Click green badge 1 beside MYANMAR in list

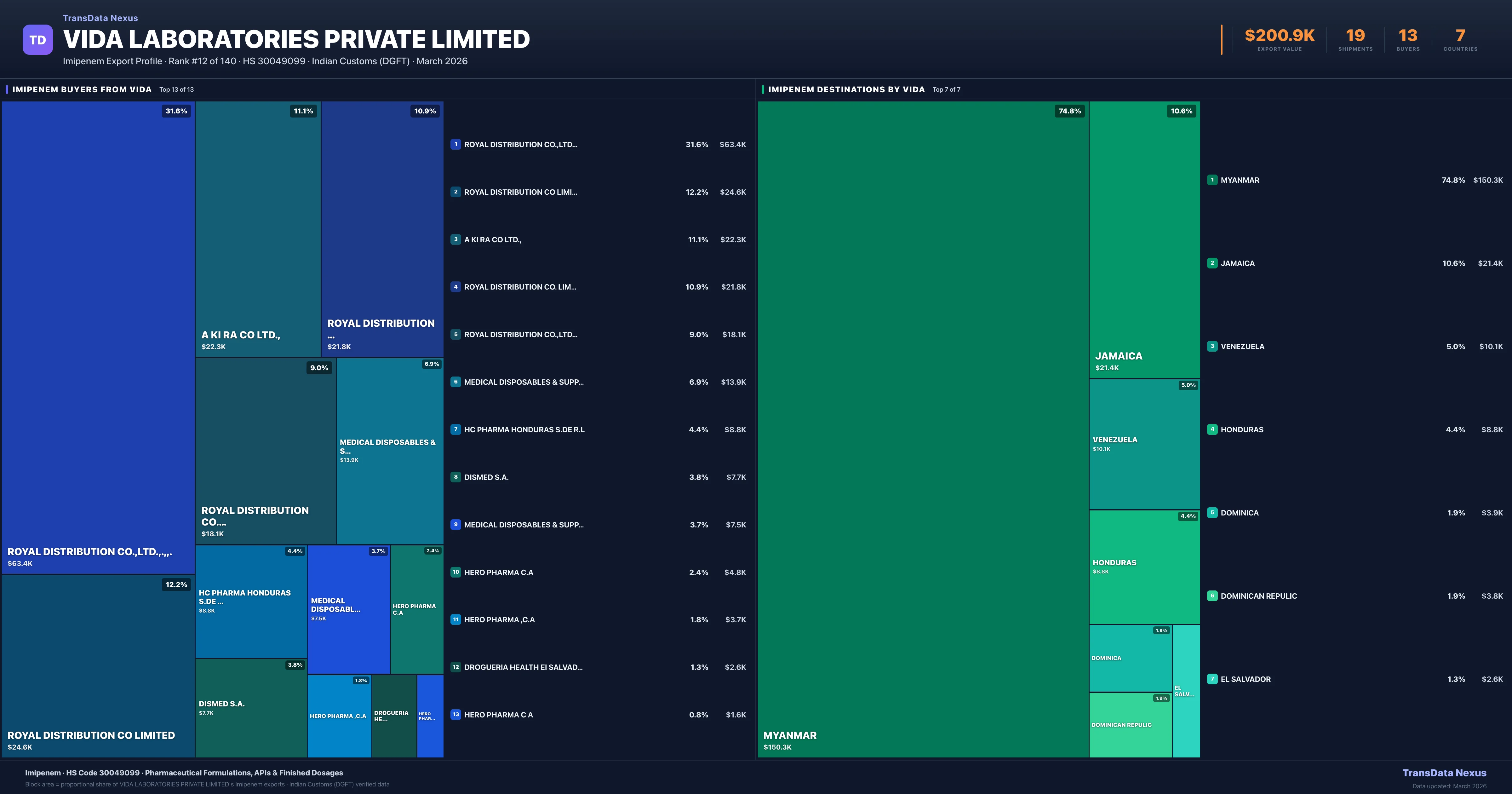point(1212,180)
